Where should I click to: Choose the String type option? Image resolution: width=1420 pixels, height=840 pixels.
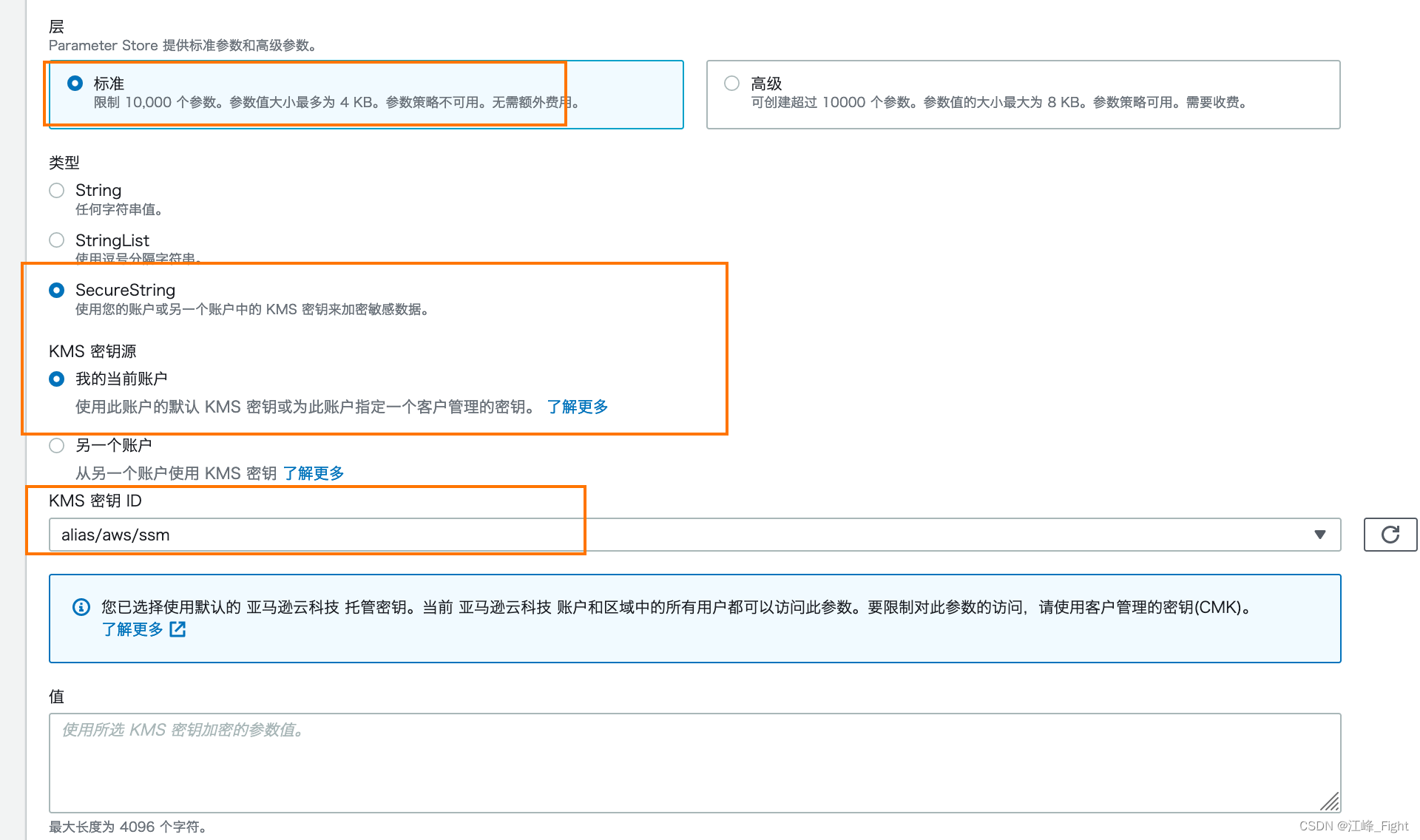(x=57, y=191)
